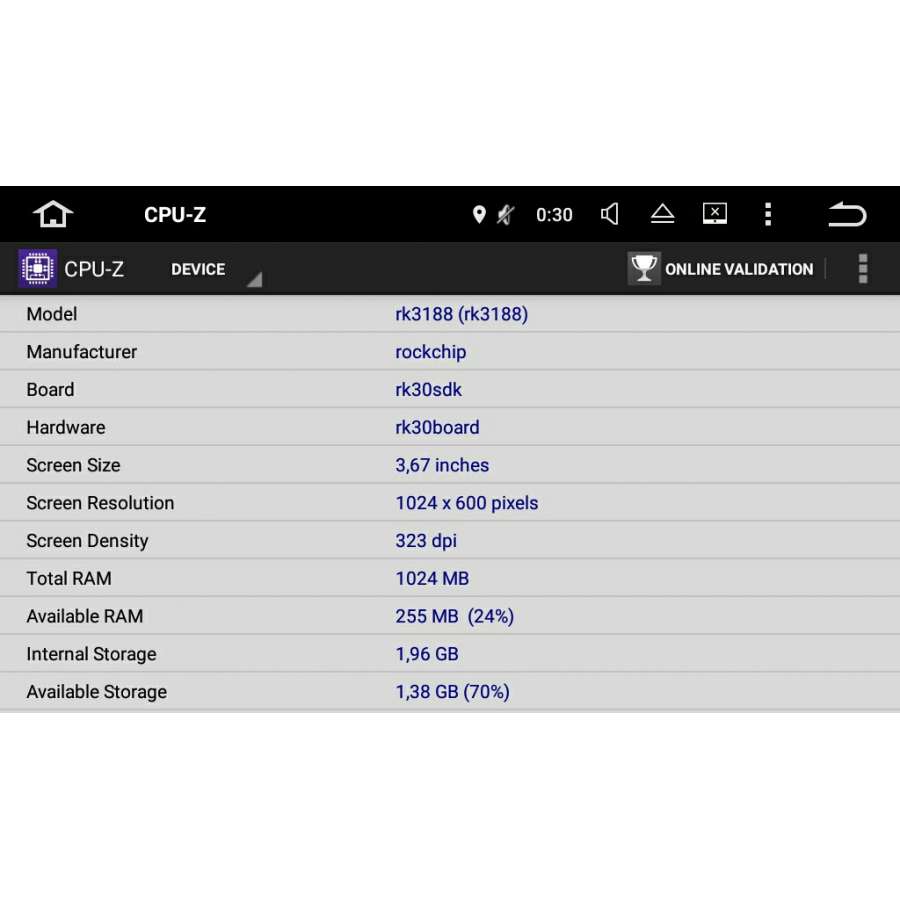Viewport: 900px width, 900px height.
Task: Tap the CPU-Z chip app icon
Action: [x=37, y=268]
